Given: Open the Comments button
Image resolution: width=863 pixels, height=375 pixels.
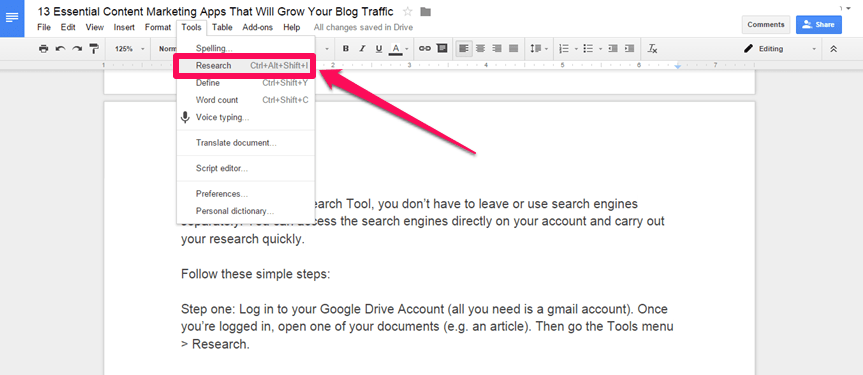Looking at the screenshot, I should coord(766,24).
